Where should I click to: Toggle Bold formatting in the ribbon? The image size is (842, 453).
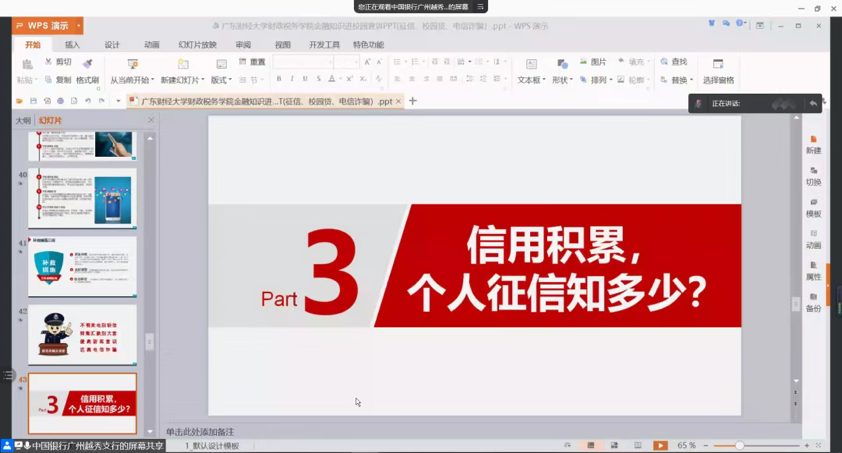coord(279,79)
